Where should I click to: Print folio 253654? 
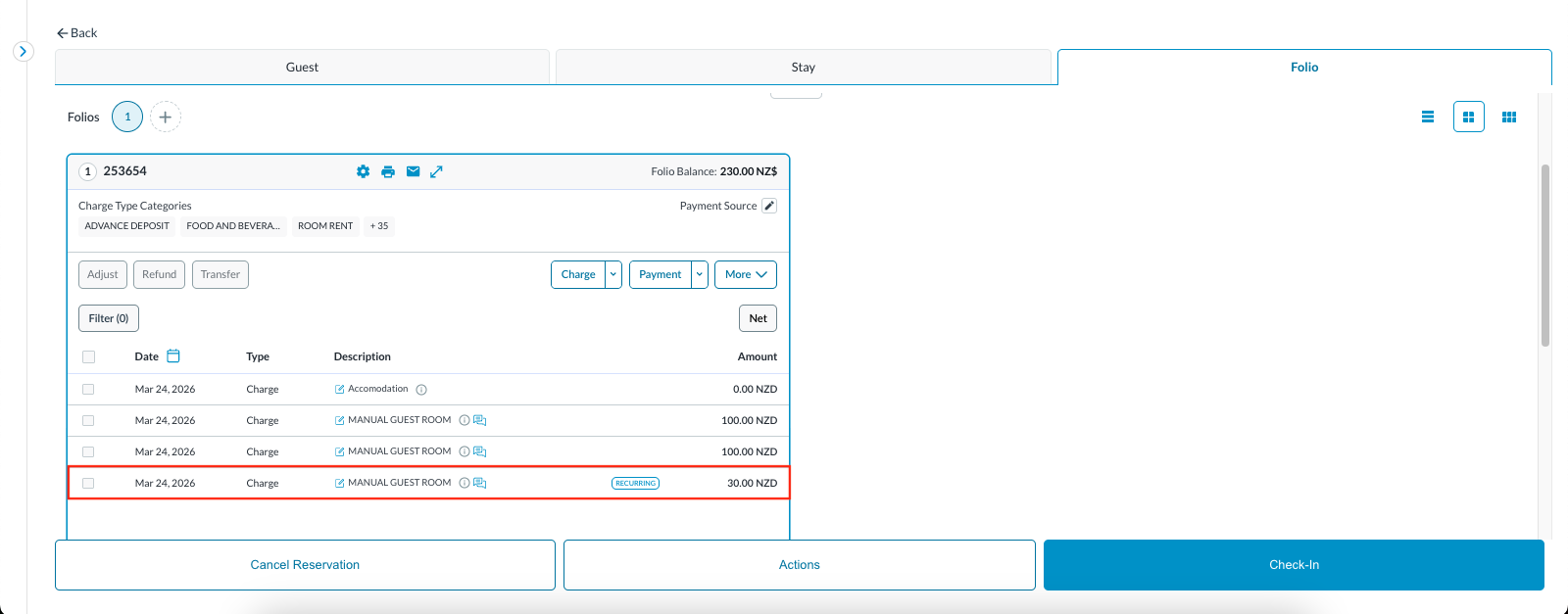click(388, 171)
